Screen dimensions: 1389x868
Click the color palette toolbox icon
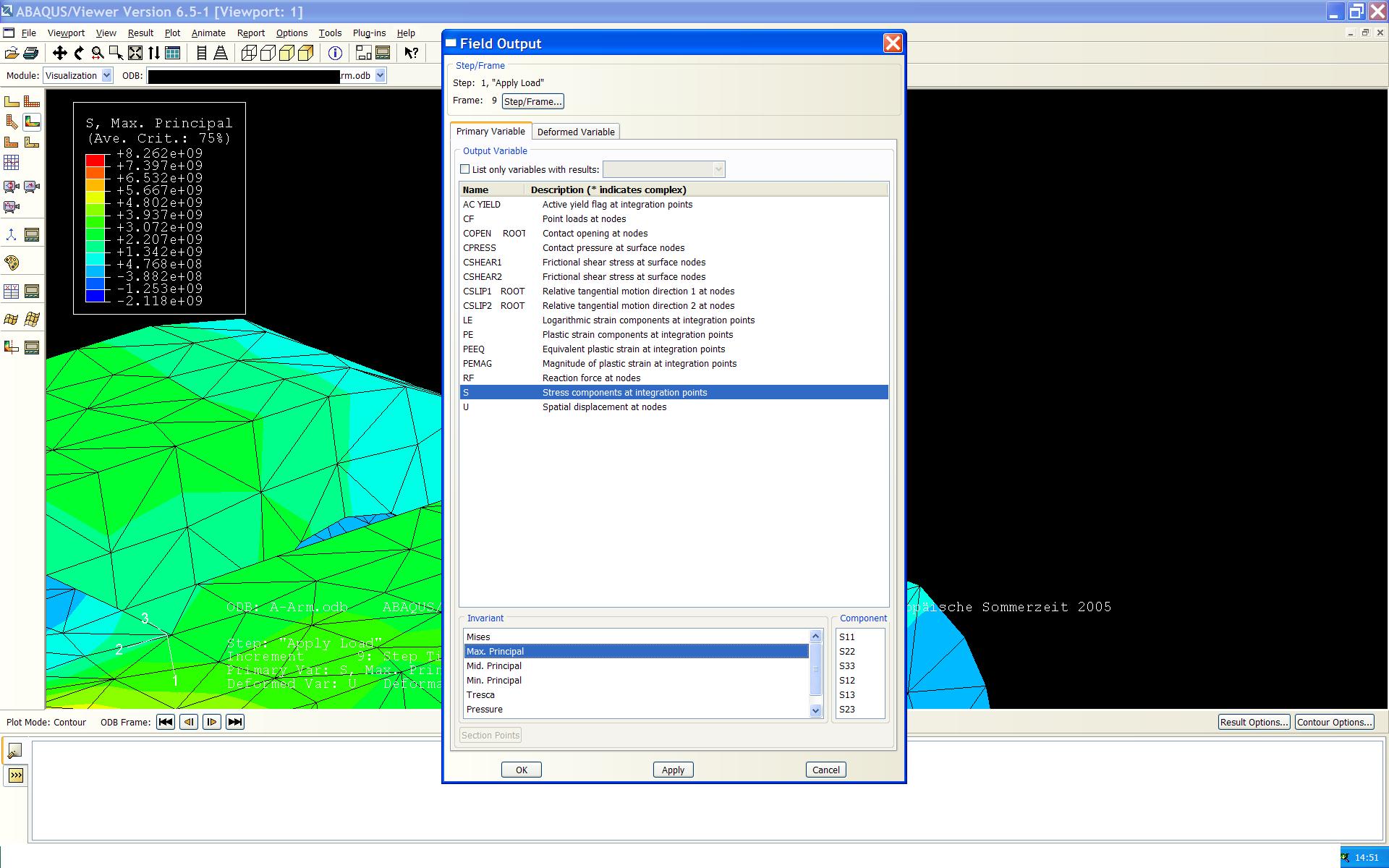click(12, 263)
